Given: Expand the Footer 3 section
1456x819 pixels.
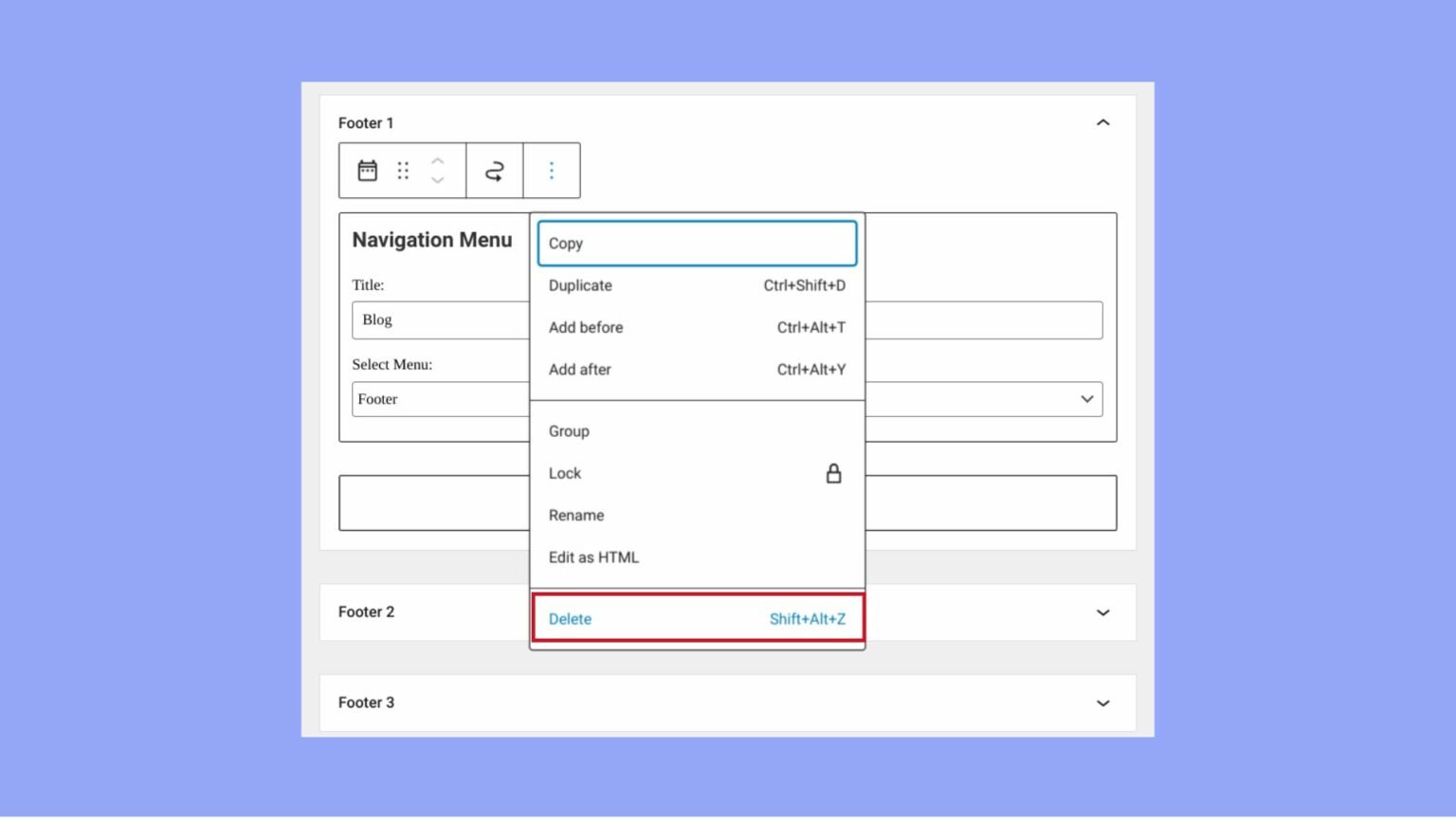Looking at the screenshot, I should [1101, 702].
